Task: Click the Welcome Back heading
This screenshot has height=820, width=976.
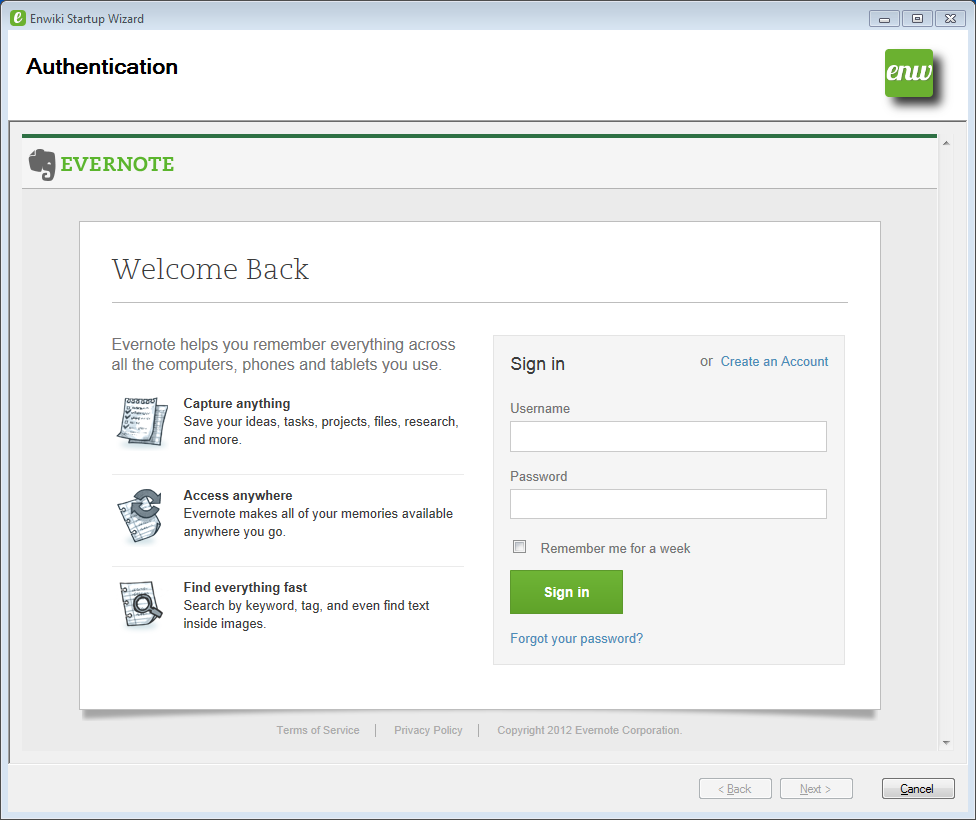Action: pyautogui.click(x=210, y=270)
